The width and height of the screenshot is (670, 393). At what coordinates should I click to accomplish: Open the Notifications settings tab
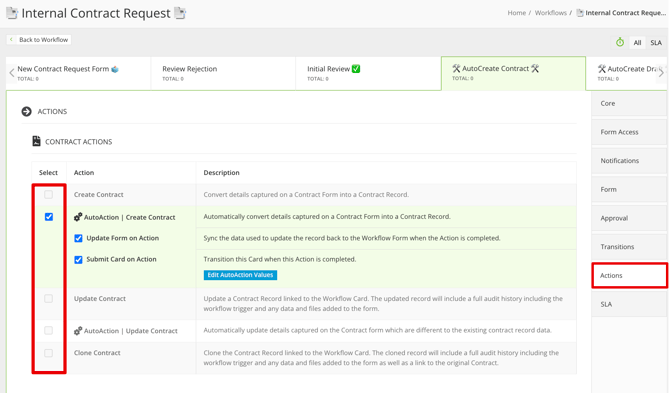(x=629, y=161)
